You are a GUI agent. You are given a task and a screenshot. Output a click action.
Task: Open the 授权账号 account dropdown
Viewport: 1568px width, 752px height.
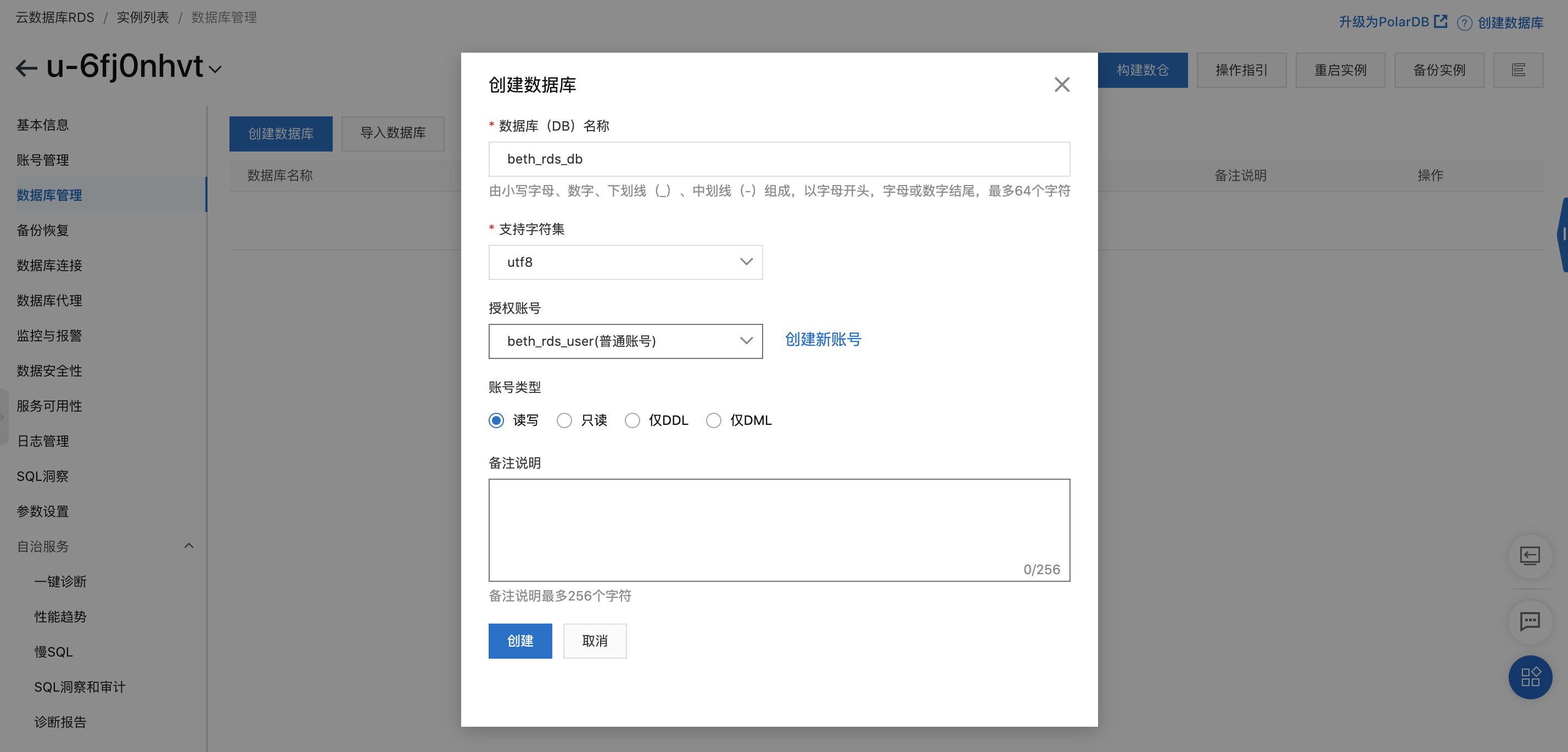[625, 341]
